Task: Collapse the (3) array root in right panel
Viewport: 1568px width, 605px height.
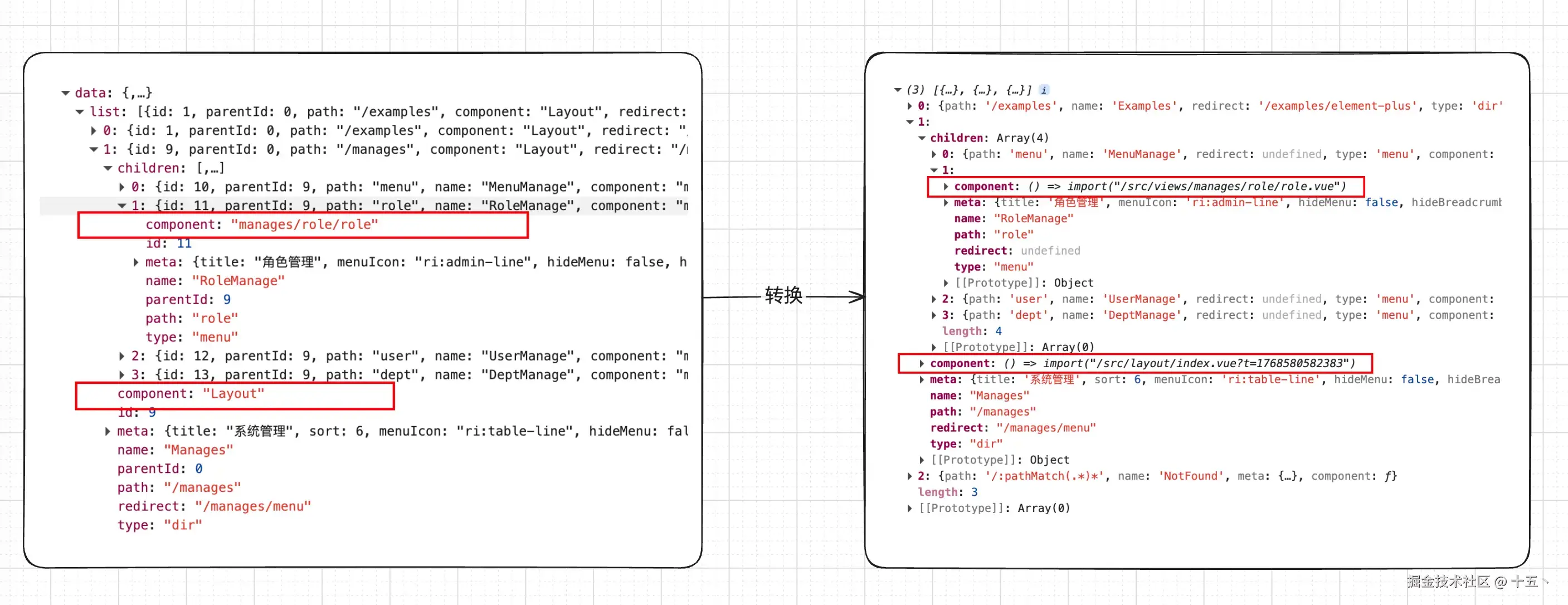Action: pos(897,90)
